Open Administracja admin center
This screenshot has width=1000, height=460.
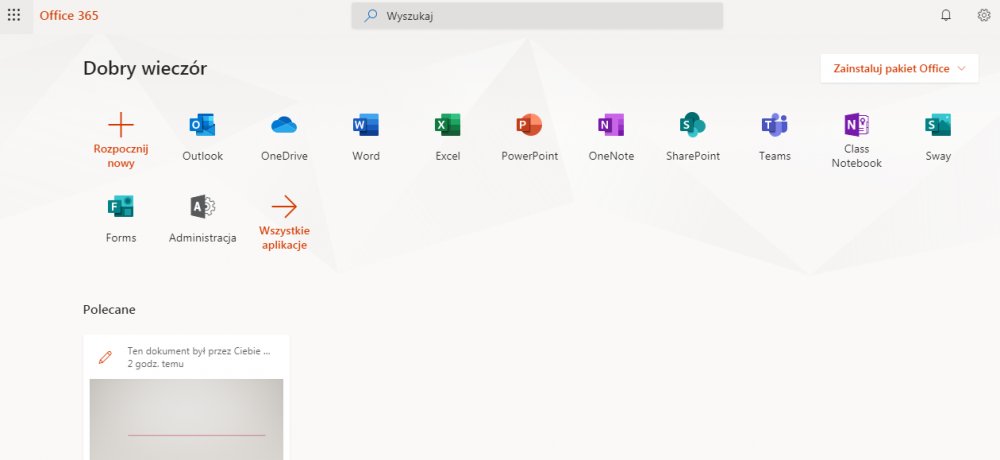coord(202,207)
